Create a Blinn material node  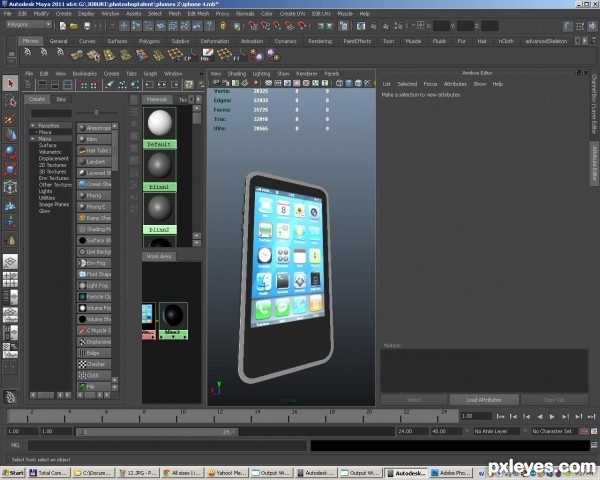pos(94,139)
